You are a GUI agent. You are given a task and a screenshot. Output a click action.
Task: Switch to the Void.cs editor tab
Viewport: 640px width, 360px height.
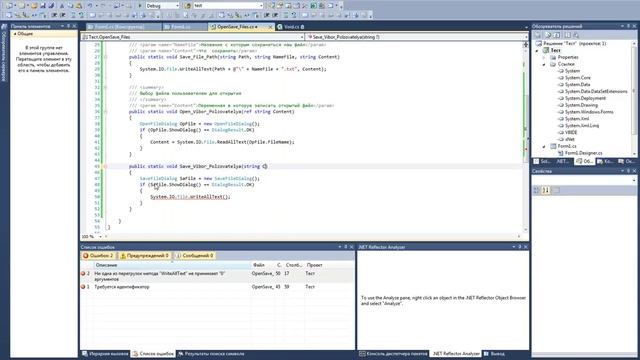(291, 27)
